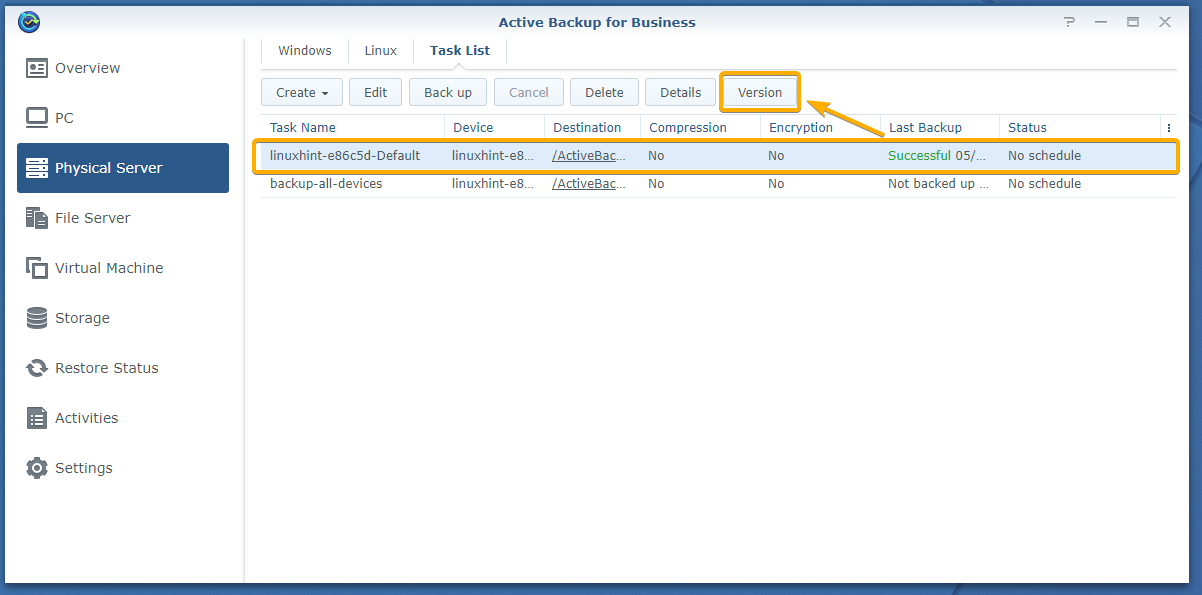Open the Restore Status icon
Viewport: 1202px width, 595px height.
point(37,368)
